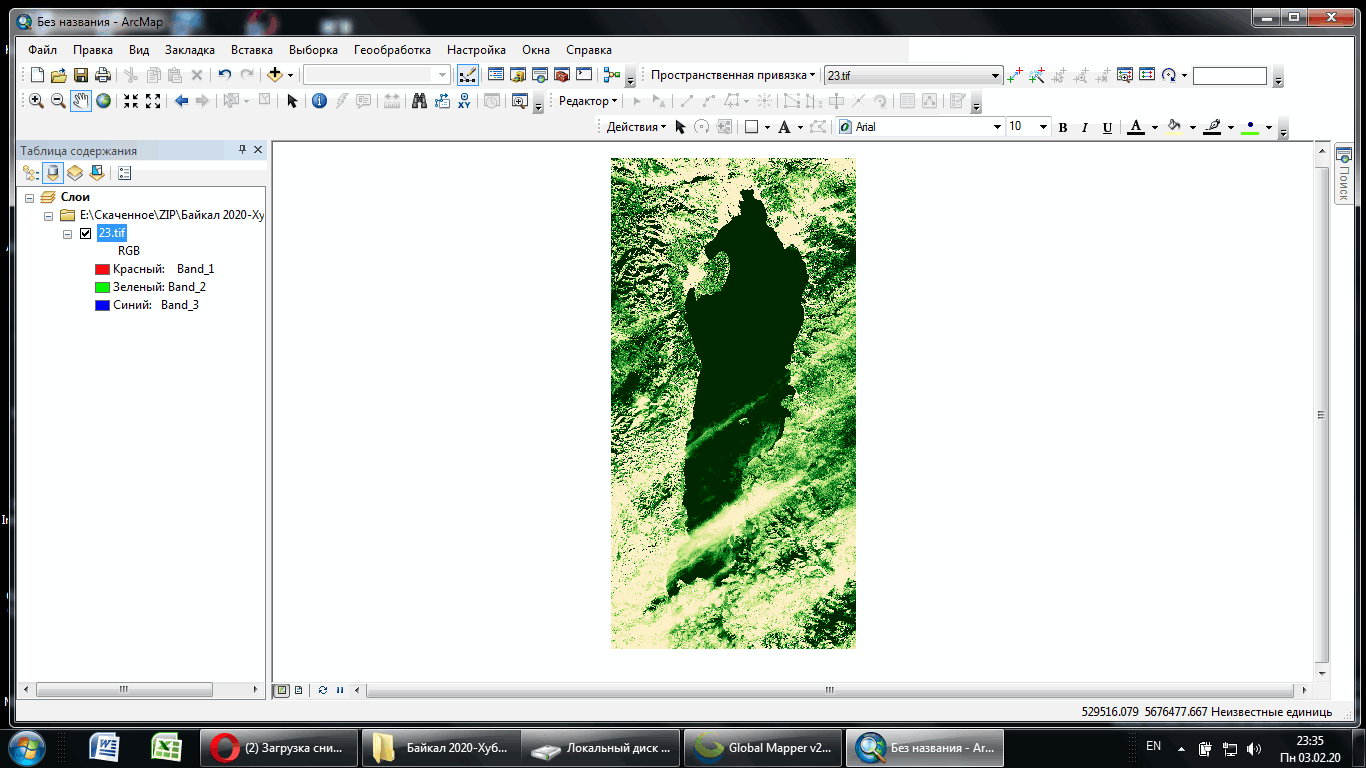Screen dimensions: 1366x768
Task: Click the red Band_1 color swatch
Action: [100, 268]
